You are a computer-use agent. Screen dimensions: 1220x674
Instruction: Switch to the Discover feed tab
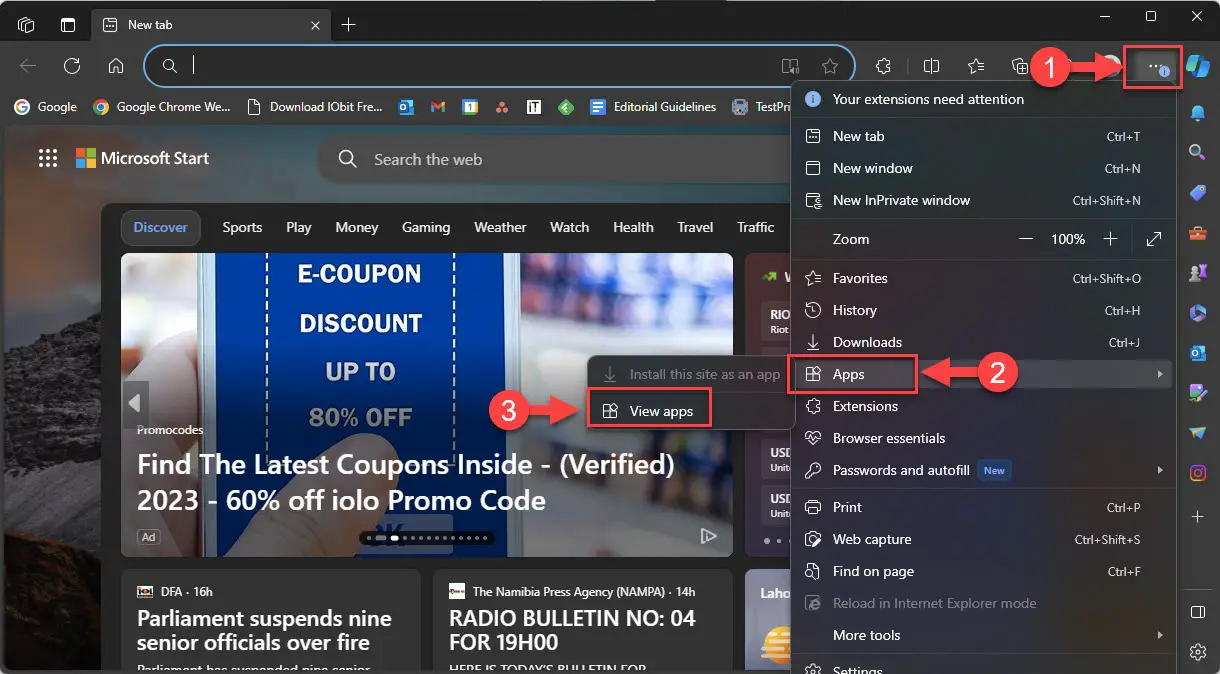pyautogui.click(x=161, y=227)
